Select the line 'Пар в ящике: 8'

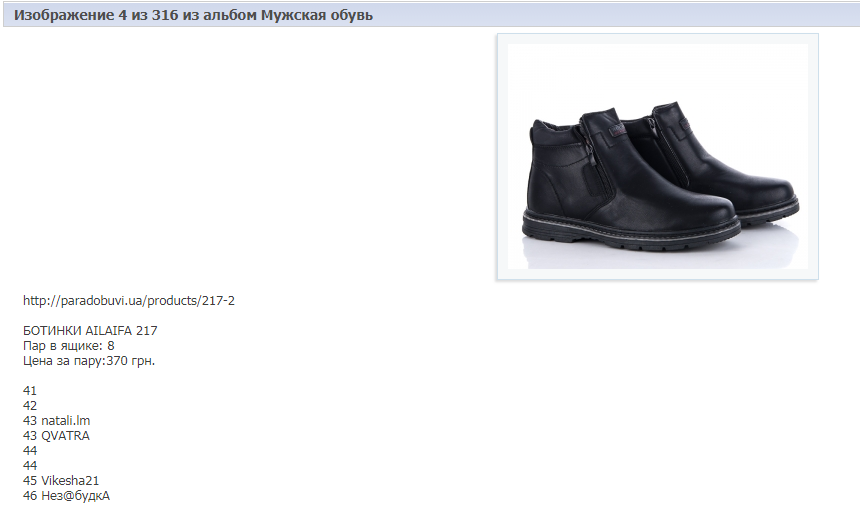[x=69, y=346]
